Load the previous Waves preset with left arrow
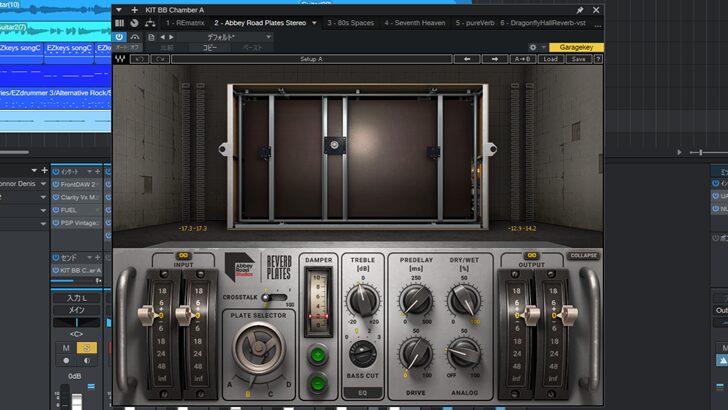This screenshot has height=410, width=728. [467, 59]
